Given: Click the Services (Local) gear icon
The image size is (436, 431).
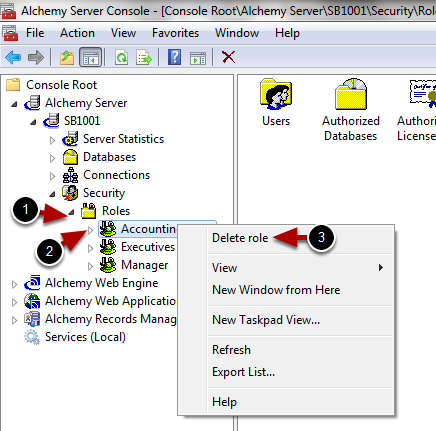Looking at the screenshot, I should [32, 337].
